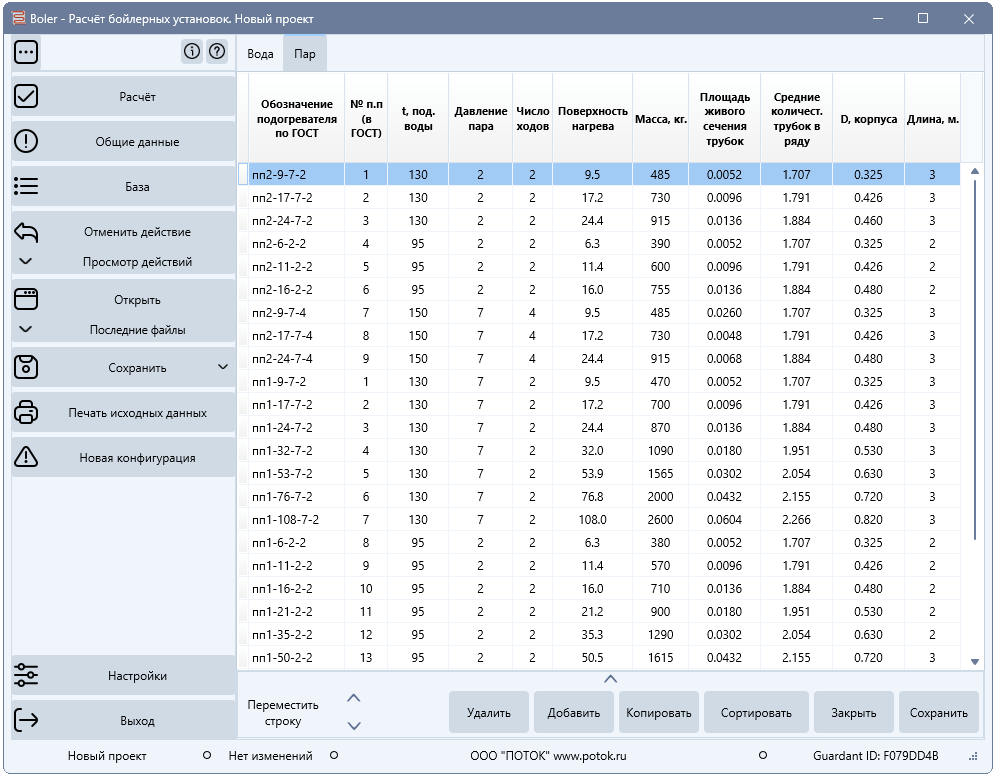Click the list icon beside База
Viewport: 996px width, 776px height.
tap(26, 186)
